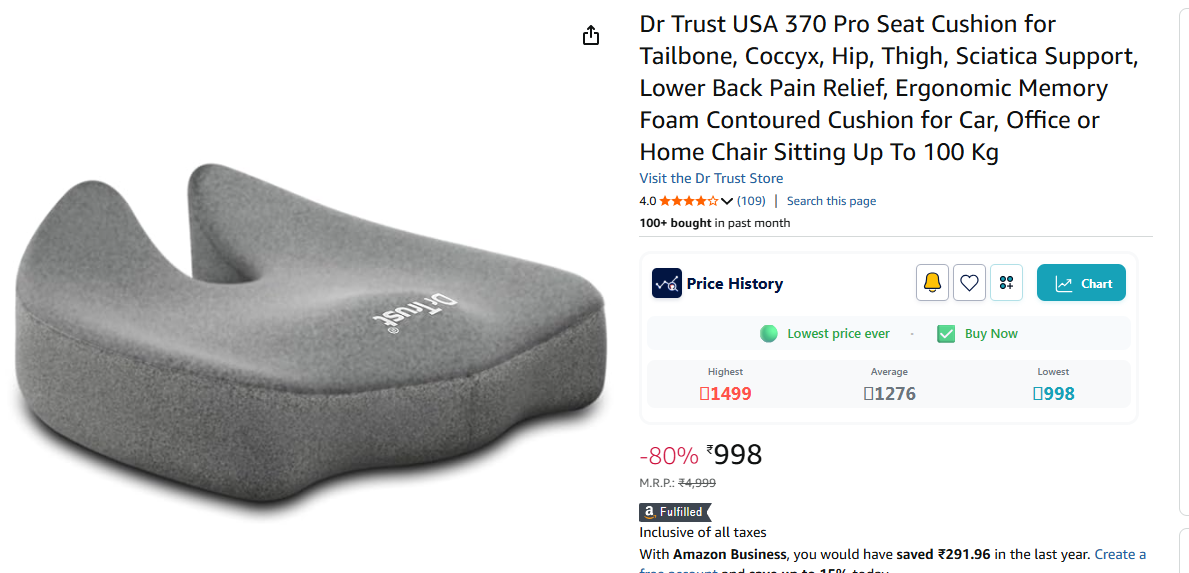The image size is (1189, 573).
Task: Add to wishlist with the heart icon
Action: pos(969,283)
